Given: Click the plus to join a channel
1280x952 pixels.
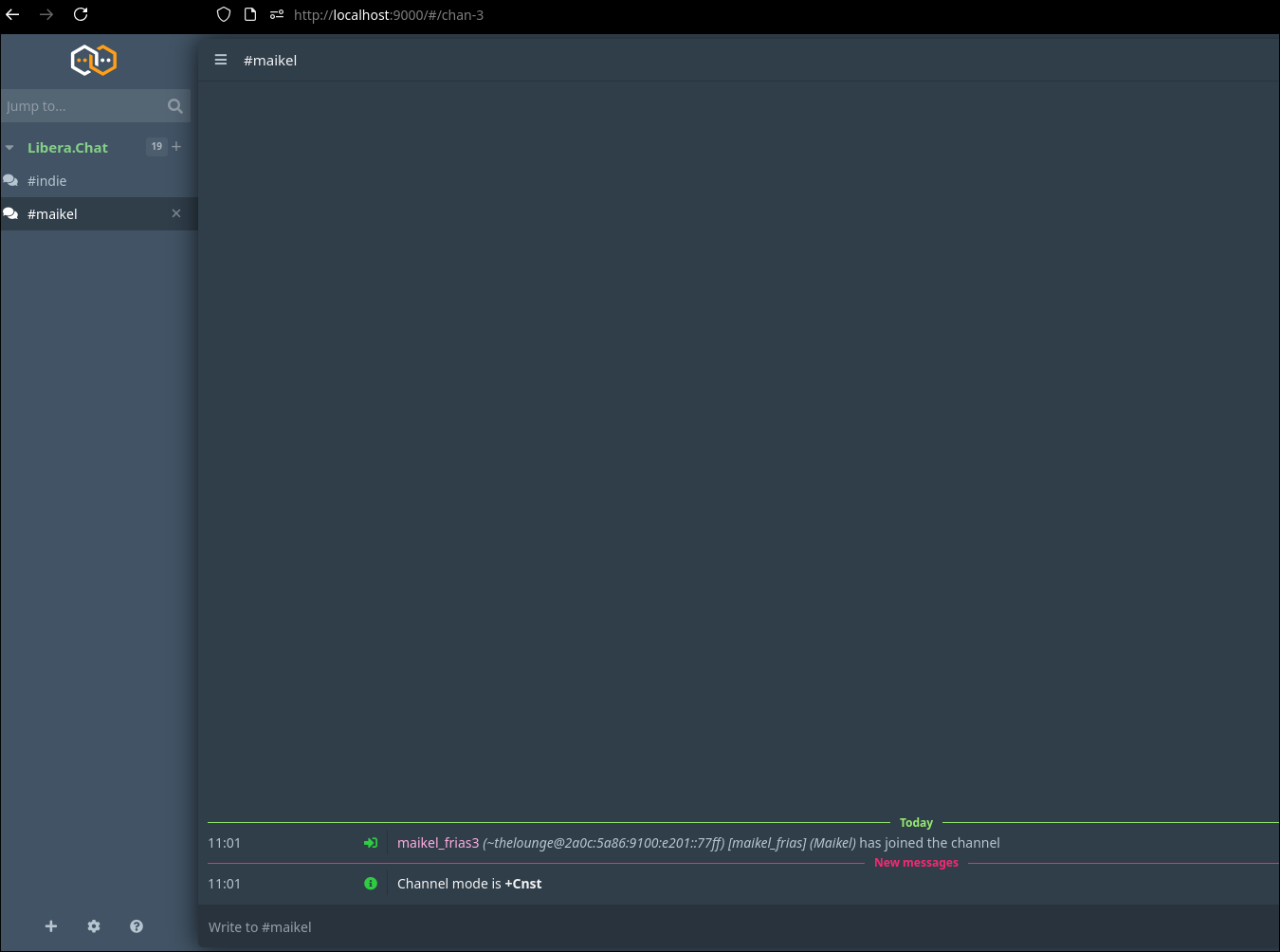Looking at the screenshot, I should 176,147.
